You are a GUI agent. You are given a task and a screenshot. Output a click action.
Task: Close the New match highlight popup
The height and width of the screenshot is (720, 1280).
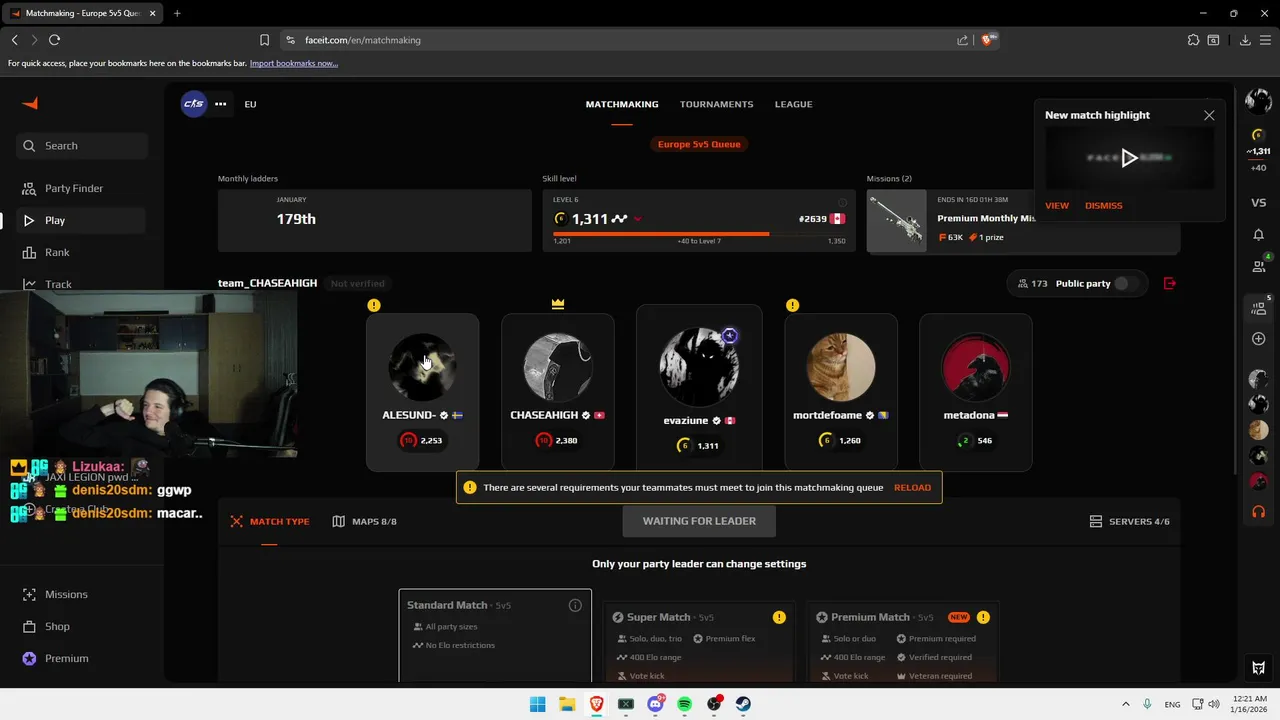(1209, 115)
